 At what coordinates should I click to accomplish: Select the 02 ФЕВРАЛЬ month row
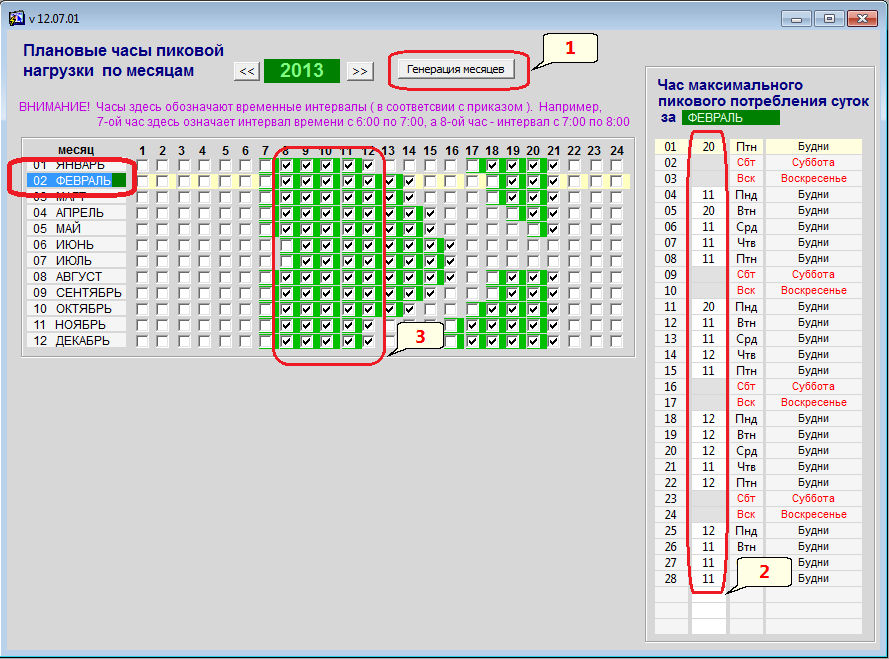tap(78, 181)
